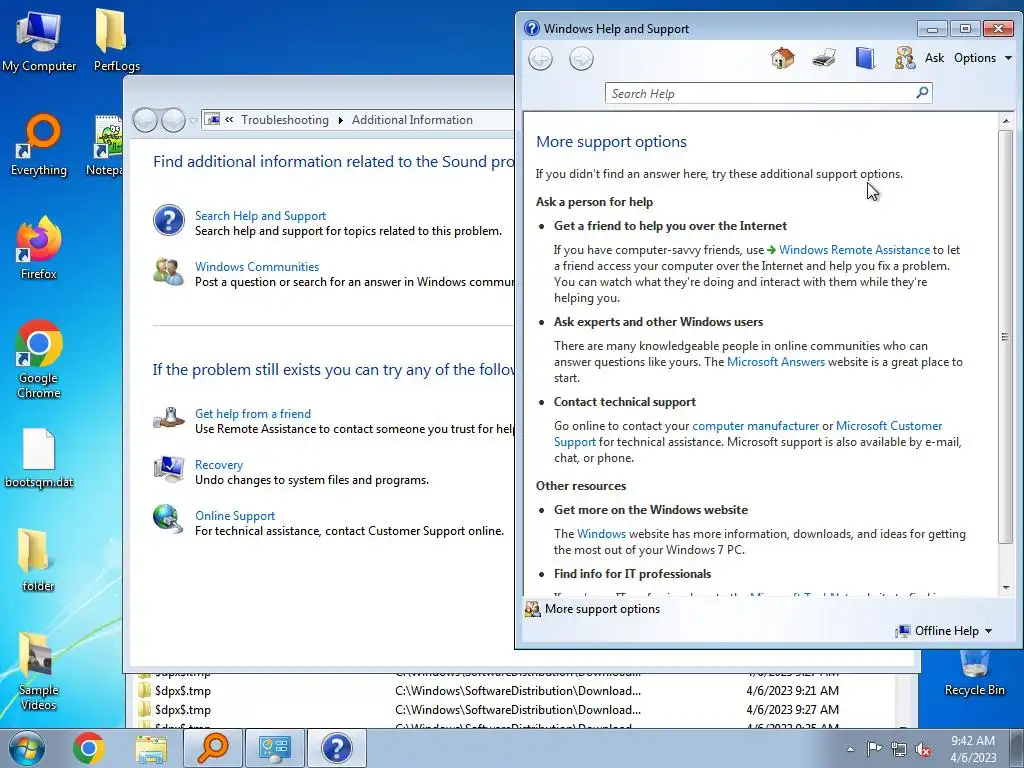Click Control Panel taskbar icon
Screen dimensions: 1024x768
[274, 748]
